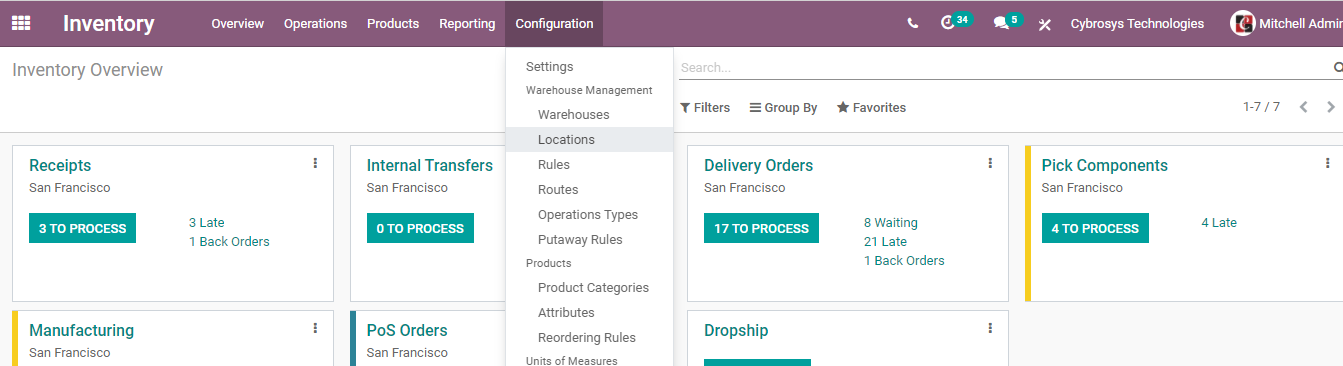The width and height of the screenshot is (1343, 366).
Task: Open the Pick Components card title
Action: coord(1105,166)
